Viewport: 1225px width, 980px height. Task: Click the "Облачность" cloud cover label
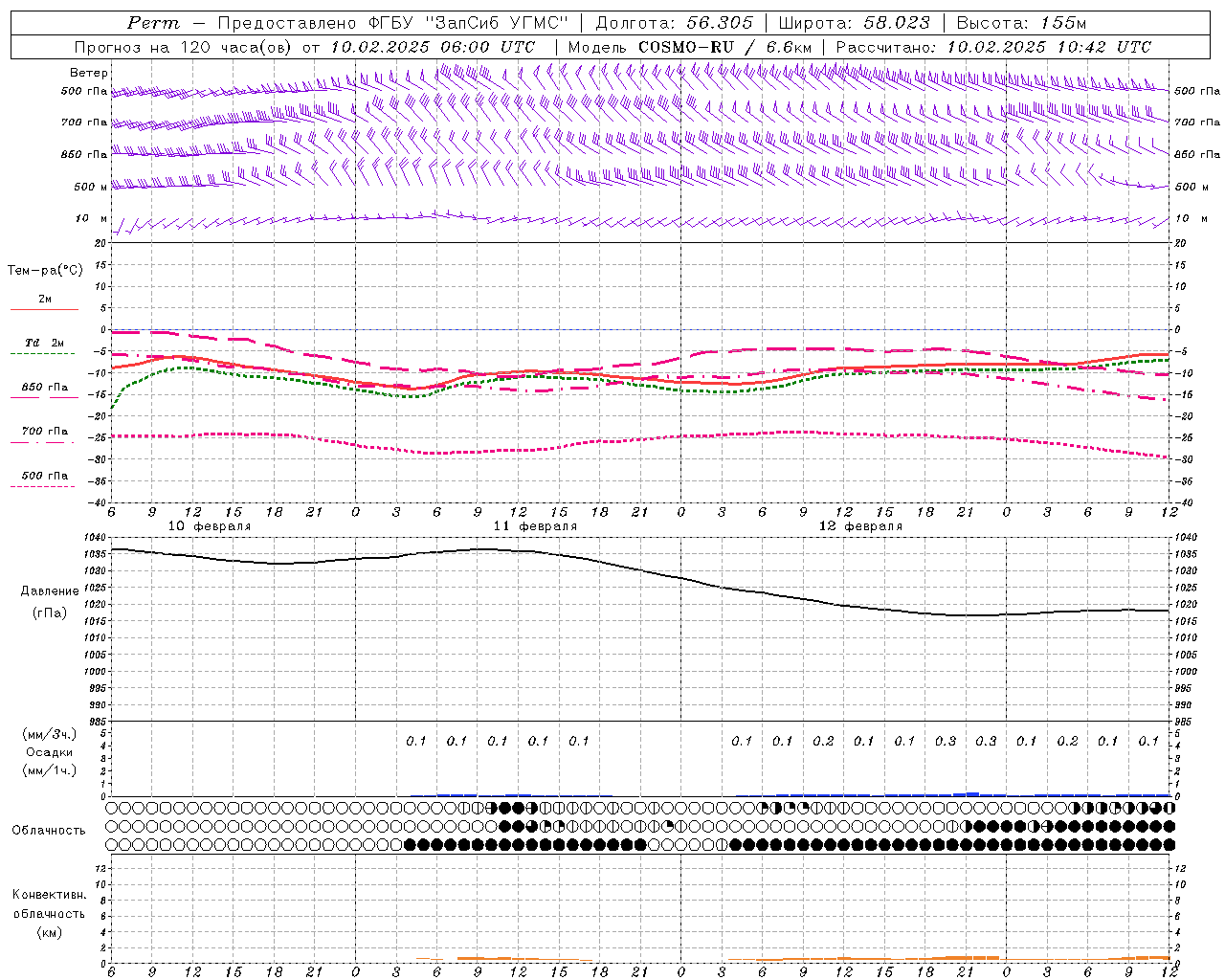[49, 831]
